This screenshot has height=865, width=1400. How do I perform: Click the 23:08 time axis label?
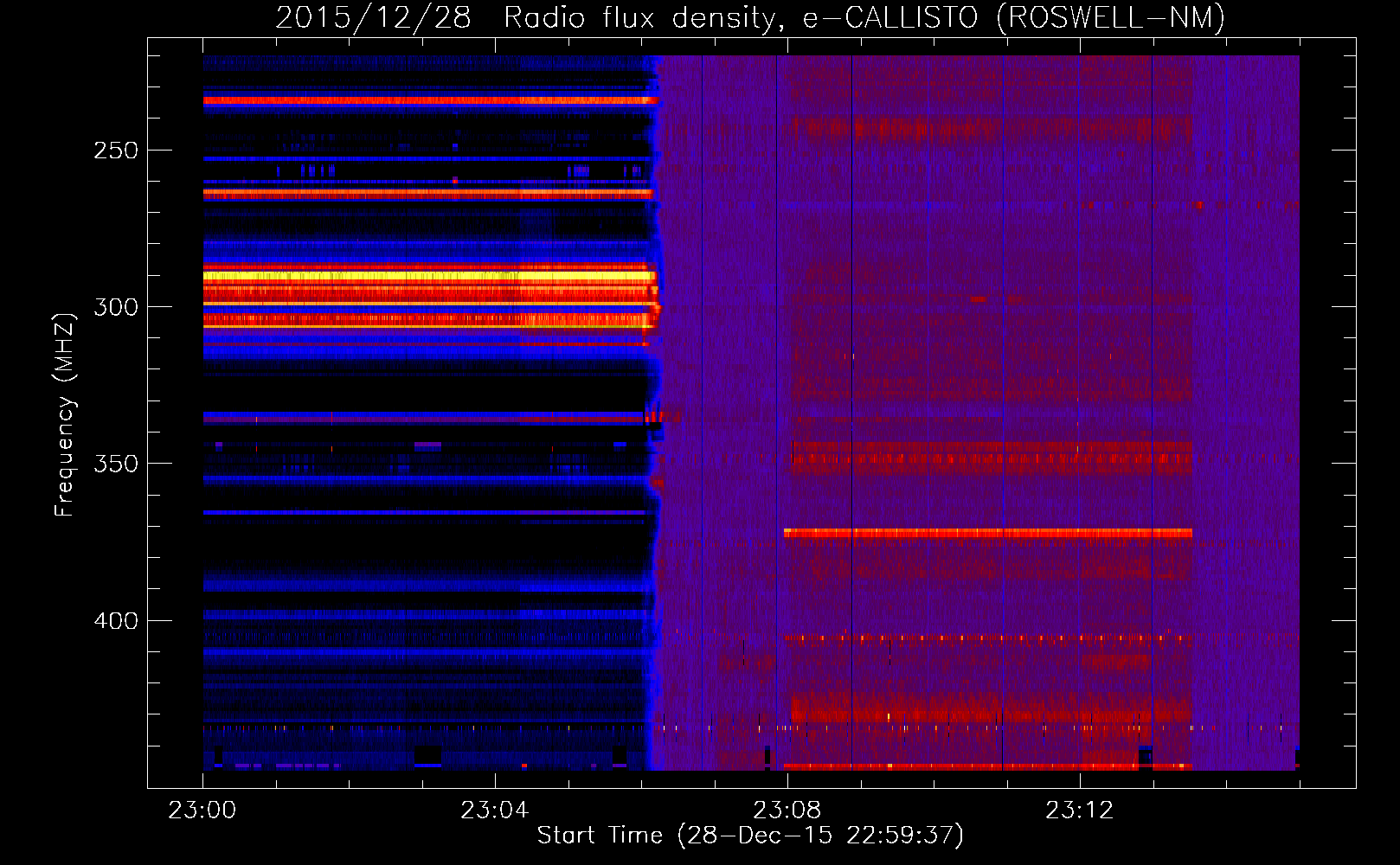pos(787,811)
